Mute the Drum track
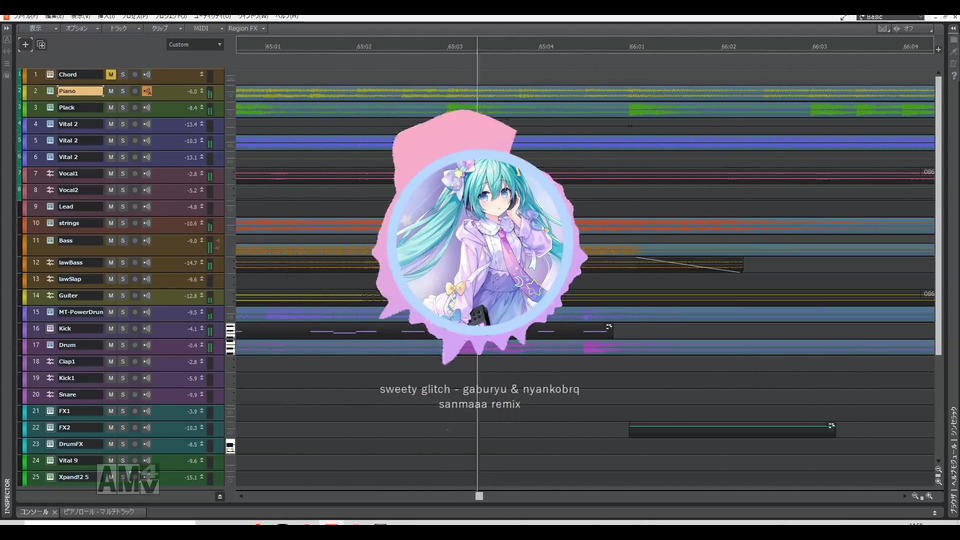The image size is (960, 540). pos(110,345)
